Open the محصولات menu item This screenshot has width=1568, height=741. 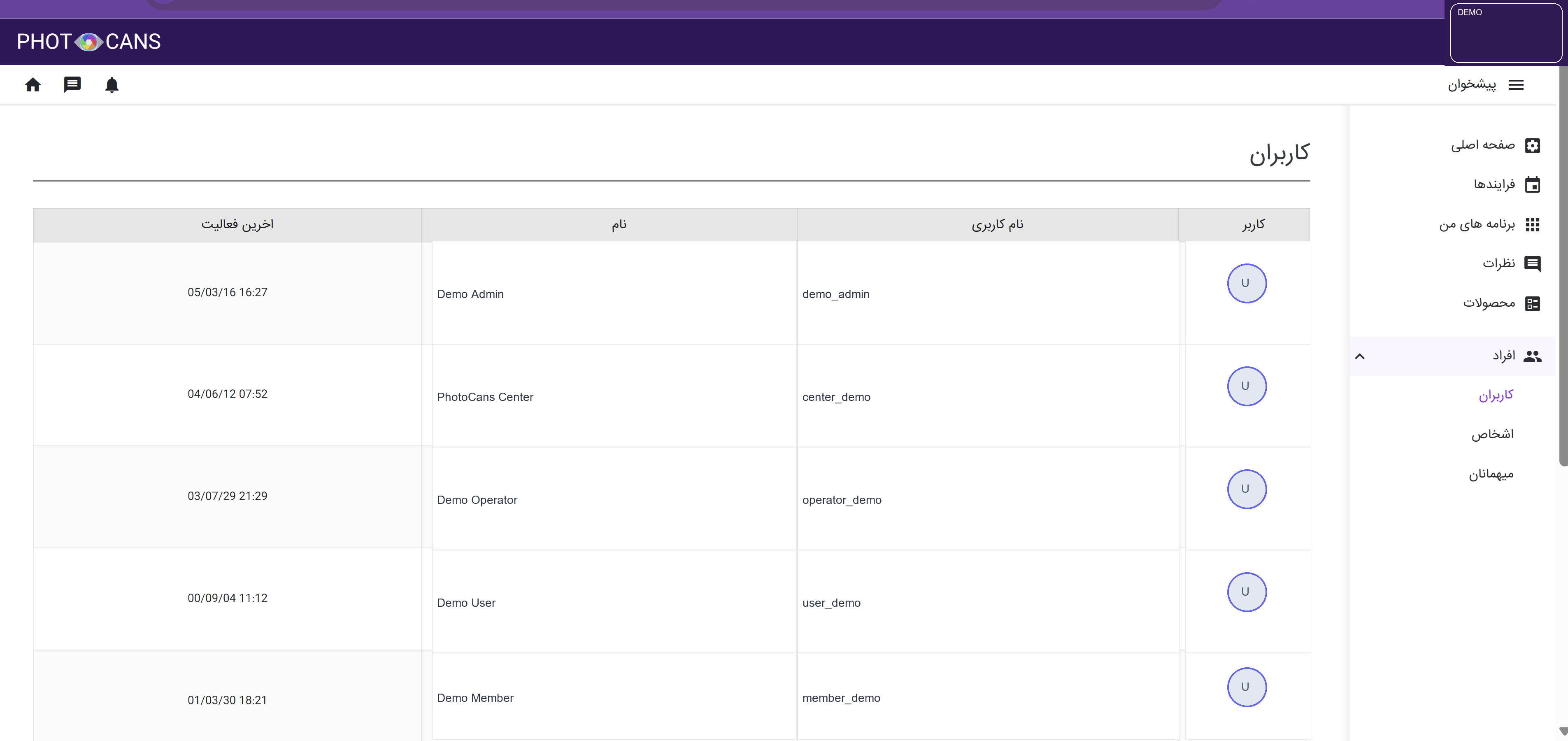click(x=1489, y=303)
